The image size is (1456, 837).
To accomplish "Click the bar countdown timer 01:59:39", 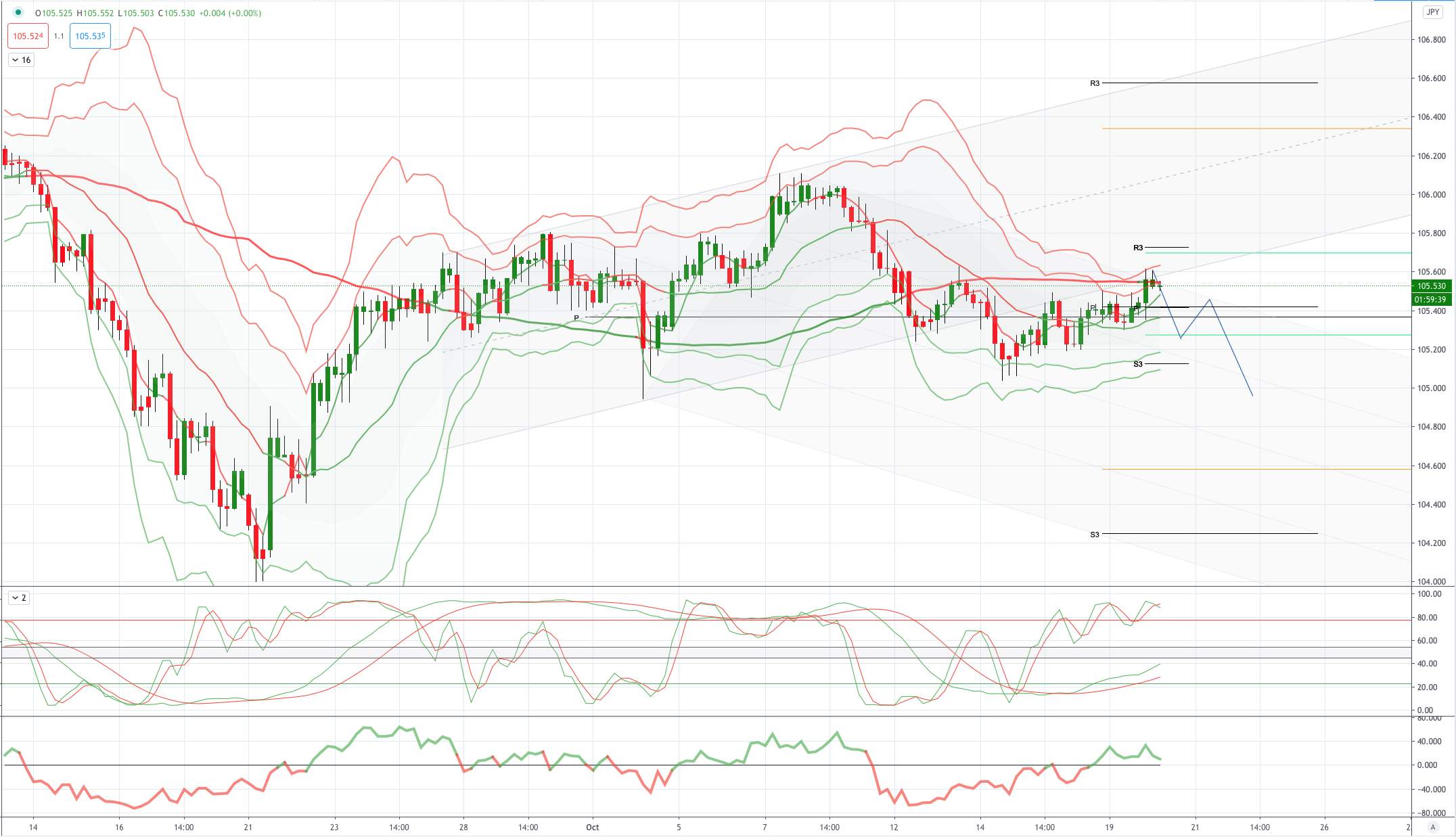I will pyautogui.click(x=1431, y=299).
